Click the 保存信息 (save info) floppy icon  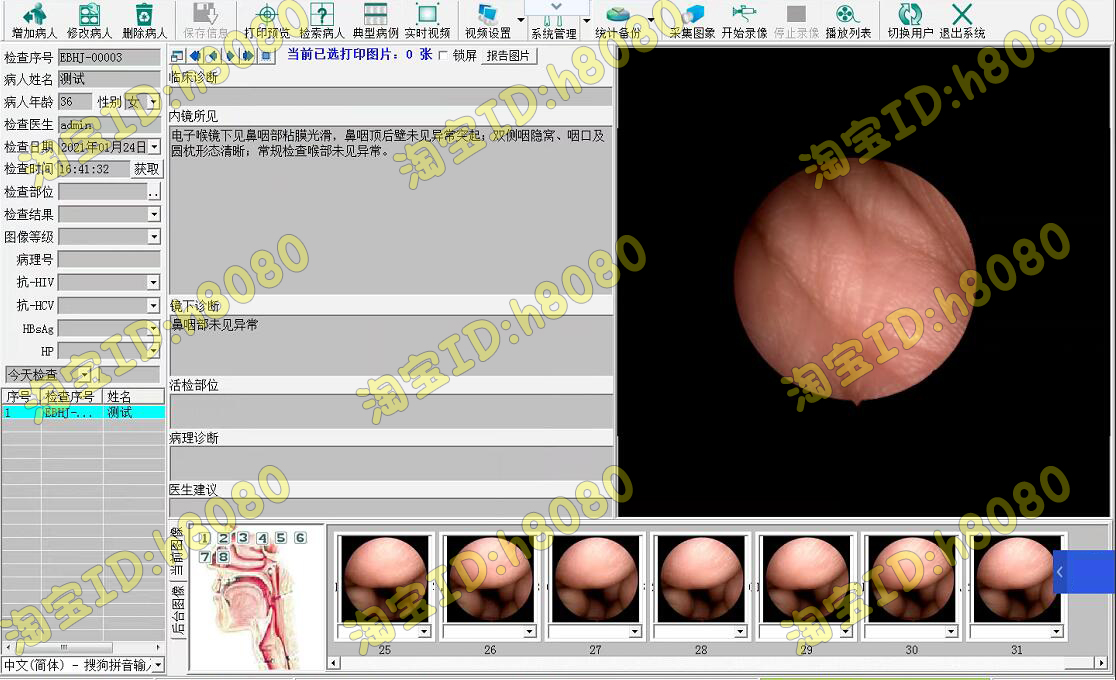(205, 20)
